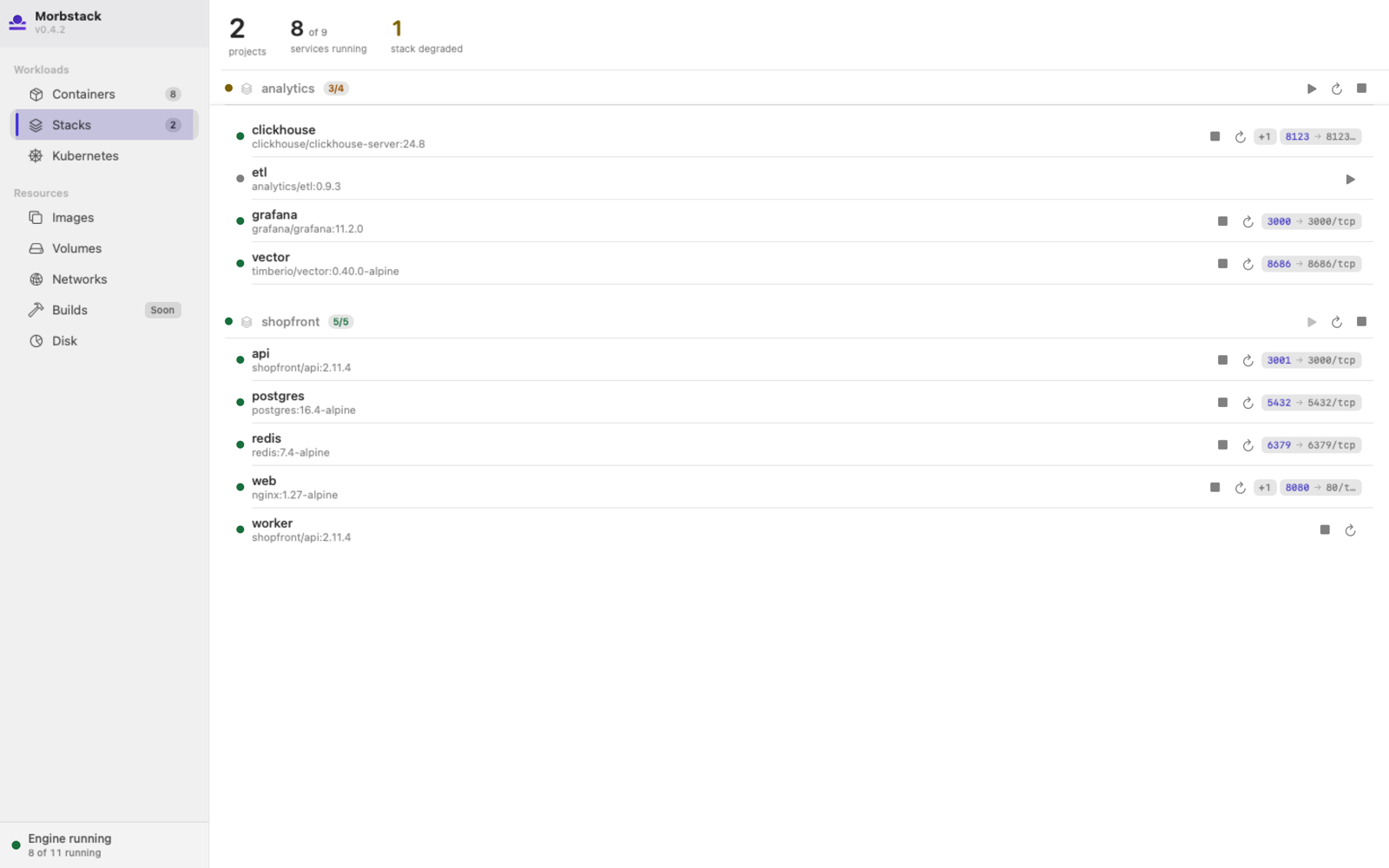
Task: Stop the redis service
Action: coord(1222,445)
